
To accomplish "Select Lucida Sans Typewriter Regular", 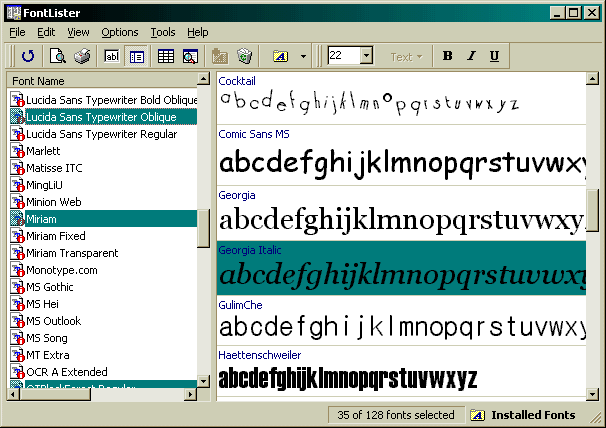I will (x=102, y=134).
